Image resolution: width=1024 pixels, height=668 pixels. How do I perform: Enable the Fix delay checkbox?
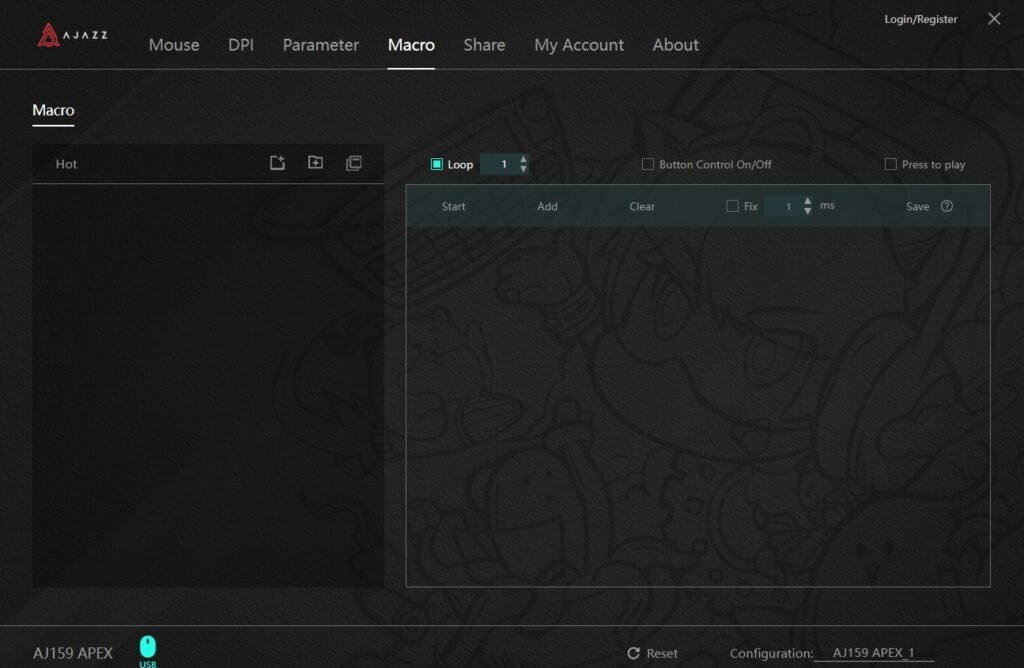(732, 206)
